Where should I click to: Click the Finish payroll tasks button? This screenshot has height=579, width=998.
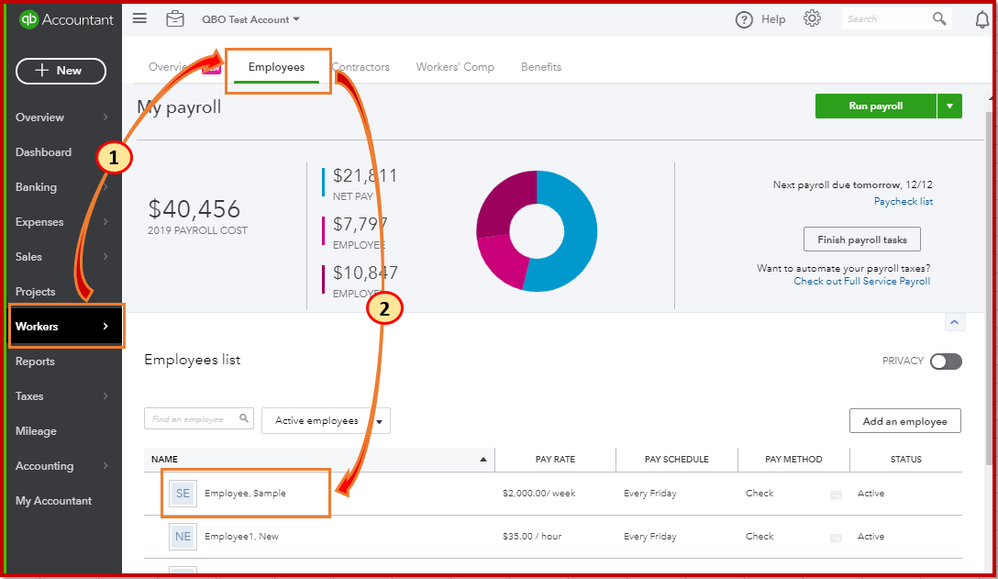(862, 239)
